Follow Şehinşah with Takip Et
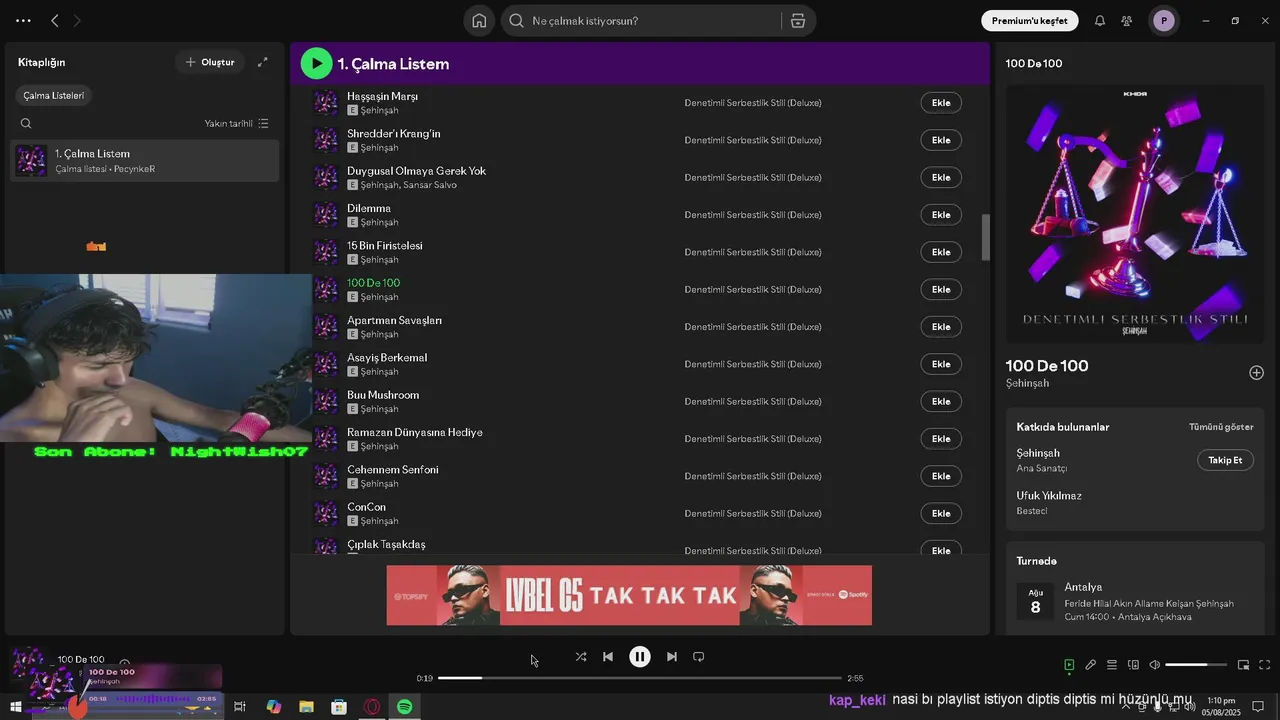Screen dimensions: 1280x720 pos(1225,460)
